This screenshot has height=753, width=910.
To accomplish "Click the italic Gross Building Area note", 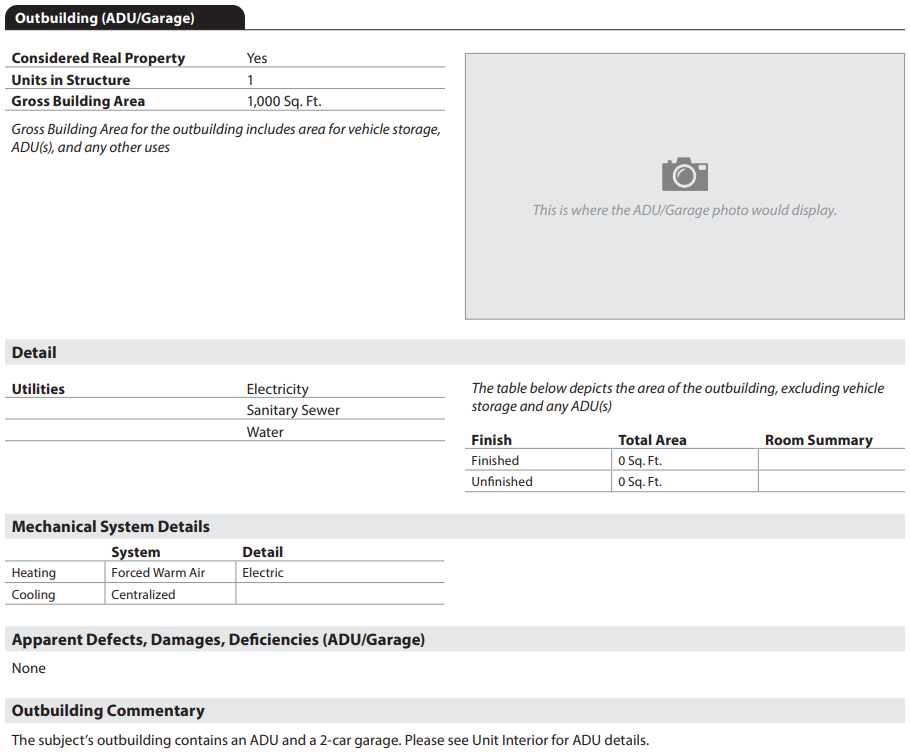I will tap(226, 138).
